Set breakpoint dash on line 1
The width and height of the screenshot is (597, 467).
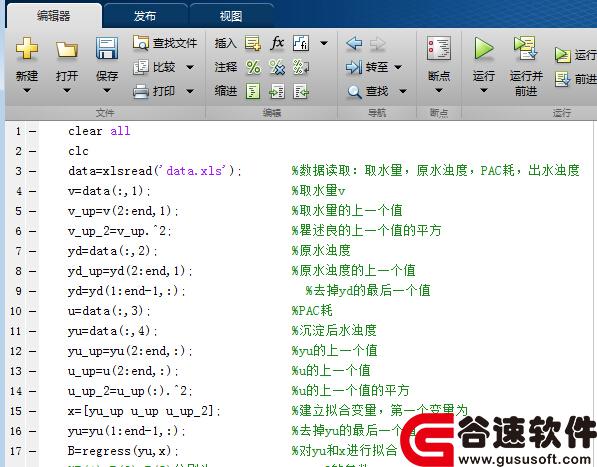[33, 132]
